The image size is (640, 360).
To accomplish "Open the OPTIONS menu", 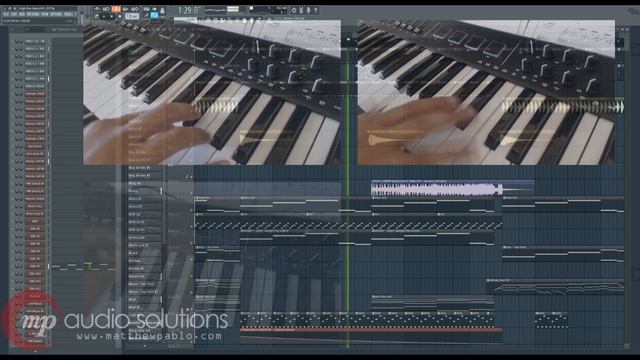I will pyautogui.click(x=56, y=14).
